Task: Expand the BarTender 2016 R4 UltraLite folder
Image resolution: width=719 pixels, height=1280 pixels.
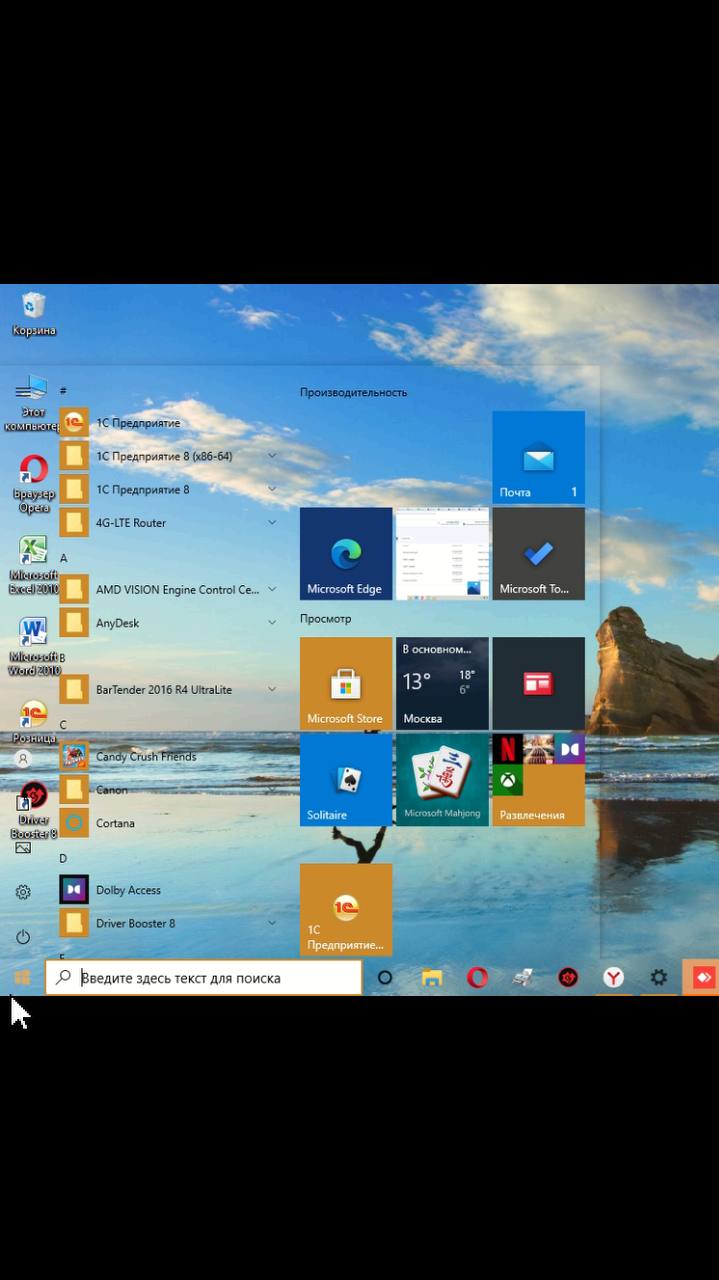Action: (168, 690)
